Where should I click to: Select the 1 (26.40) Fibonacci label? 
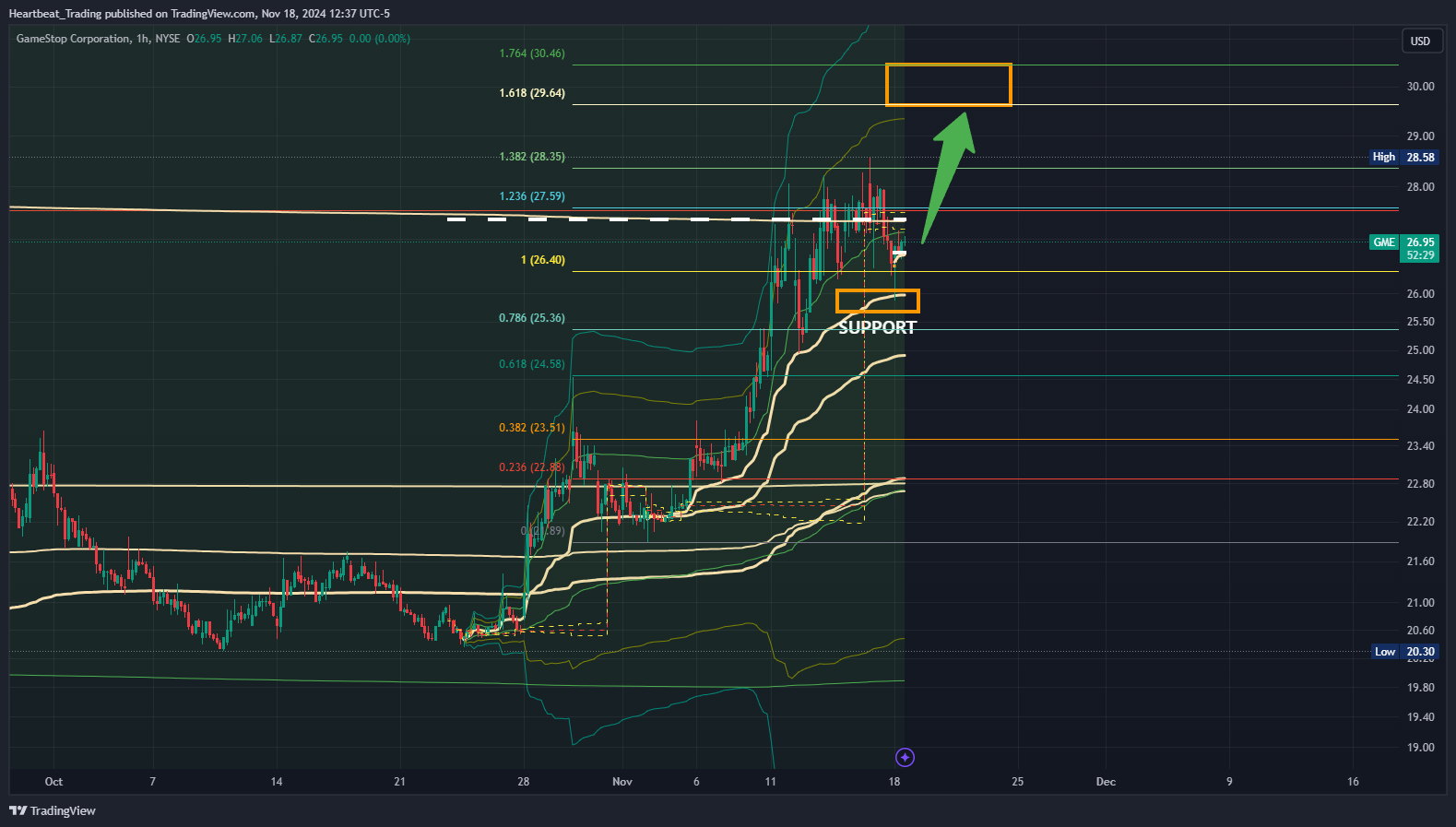coord(543,260)
